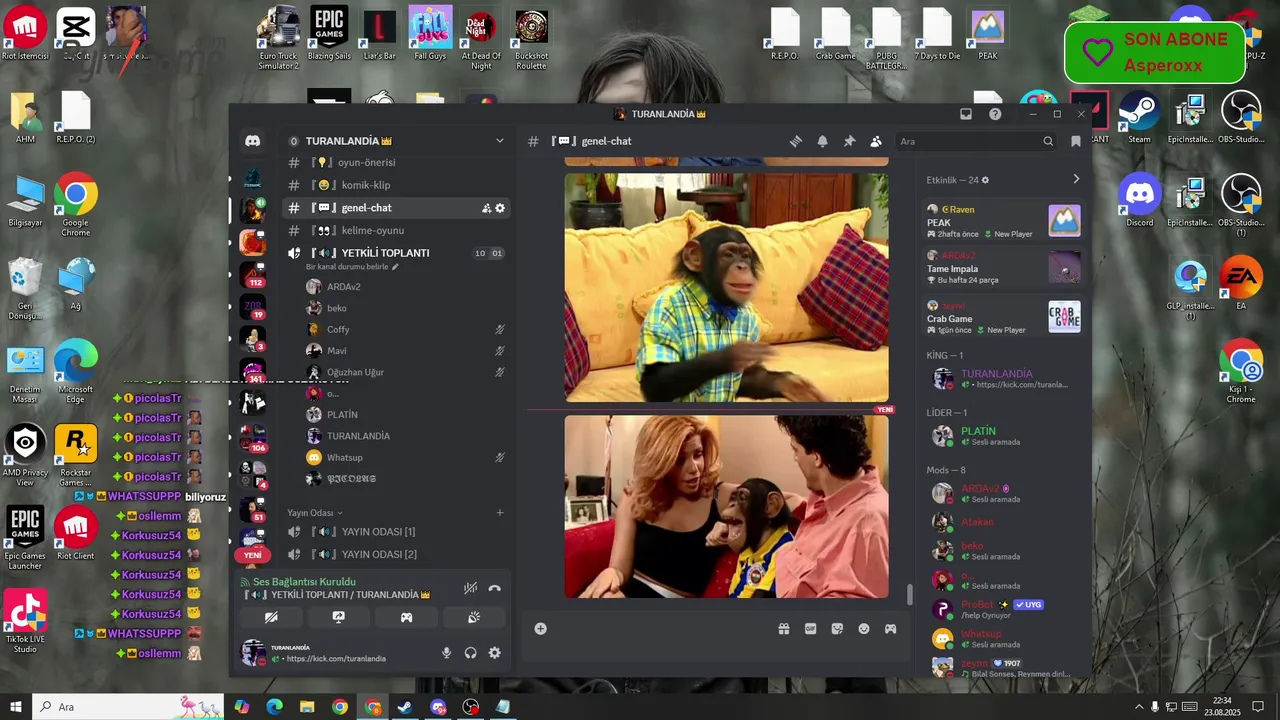Screen dimensions: 1280x720
Task: Click the plus attachment button in message bar
Action: click(x=540, y=629)
